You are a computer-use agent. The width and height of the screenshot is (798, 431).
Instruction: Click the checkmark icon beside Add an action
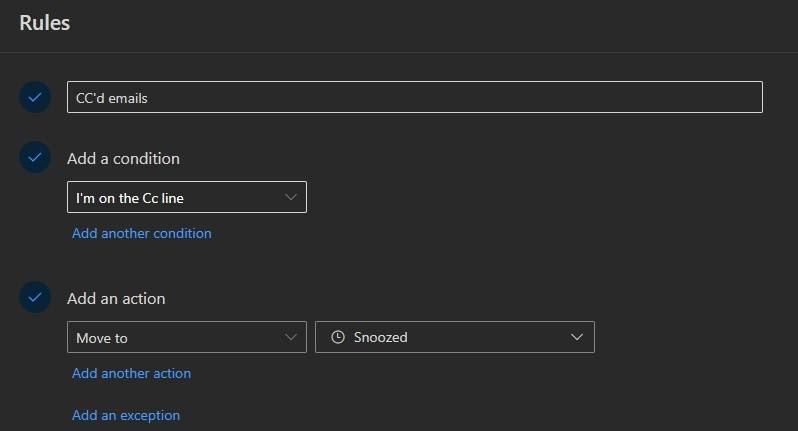coord(35,298)
